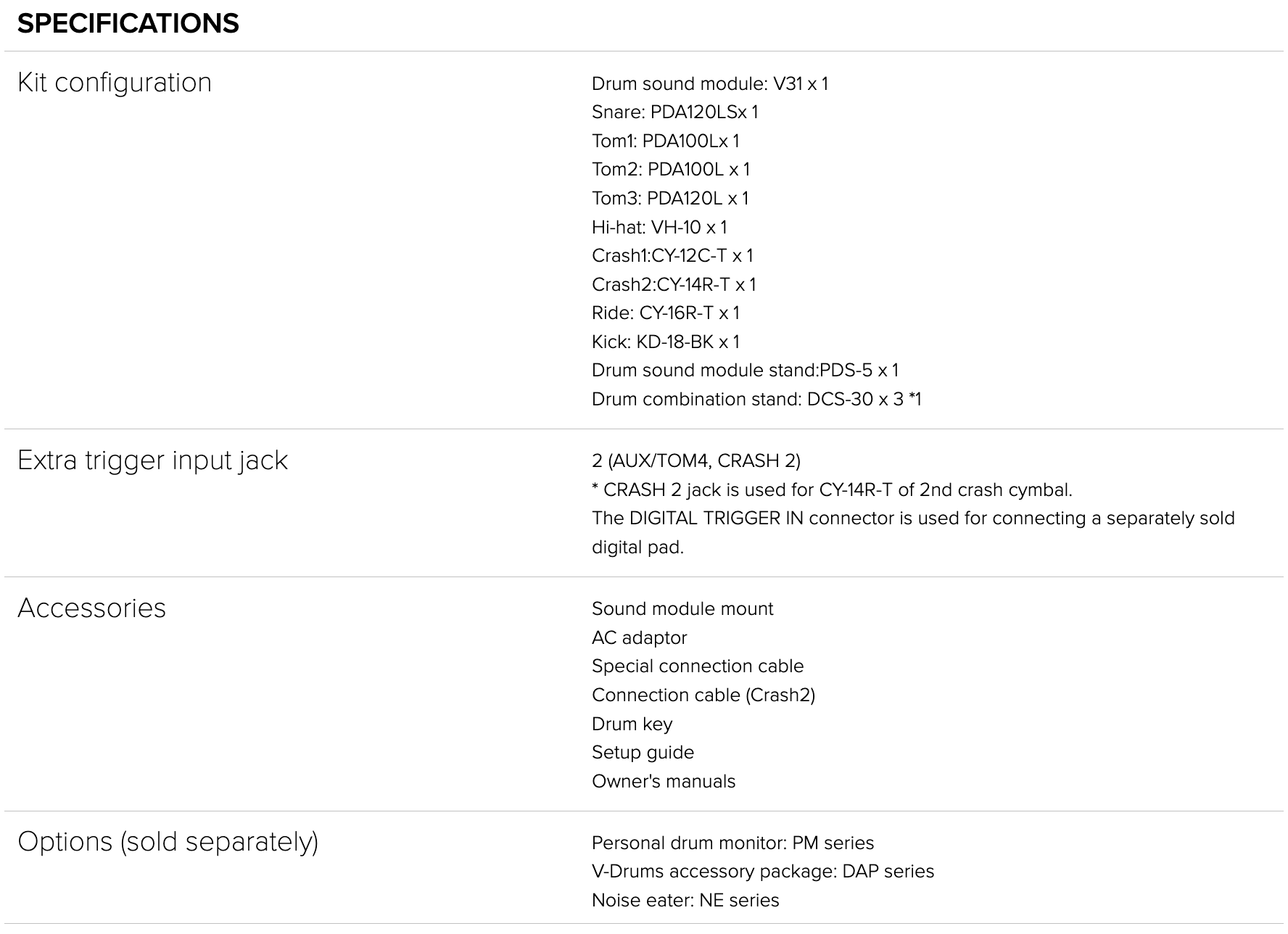The width and height of the screenshot is (1288, 934).
Task: Click the SPECIFICATIONS heading
Action: coord(128,24)
